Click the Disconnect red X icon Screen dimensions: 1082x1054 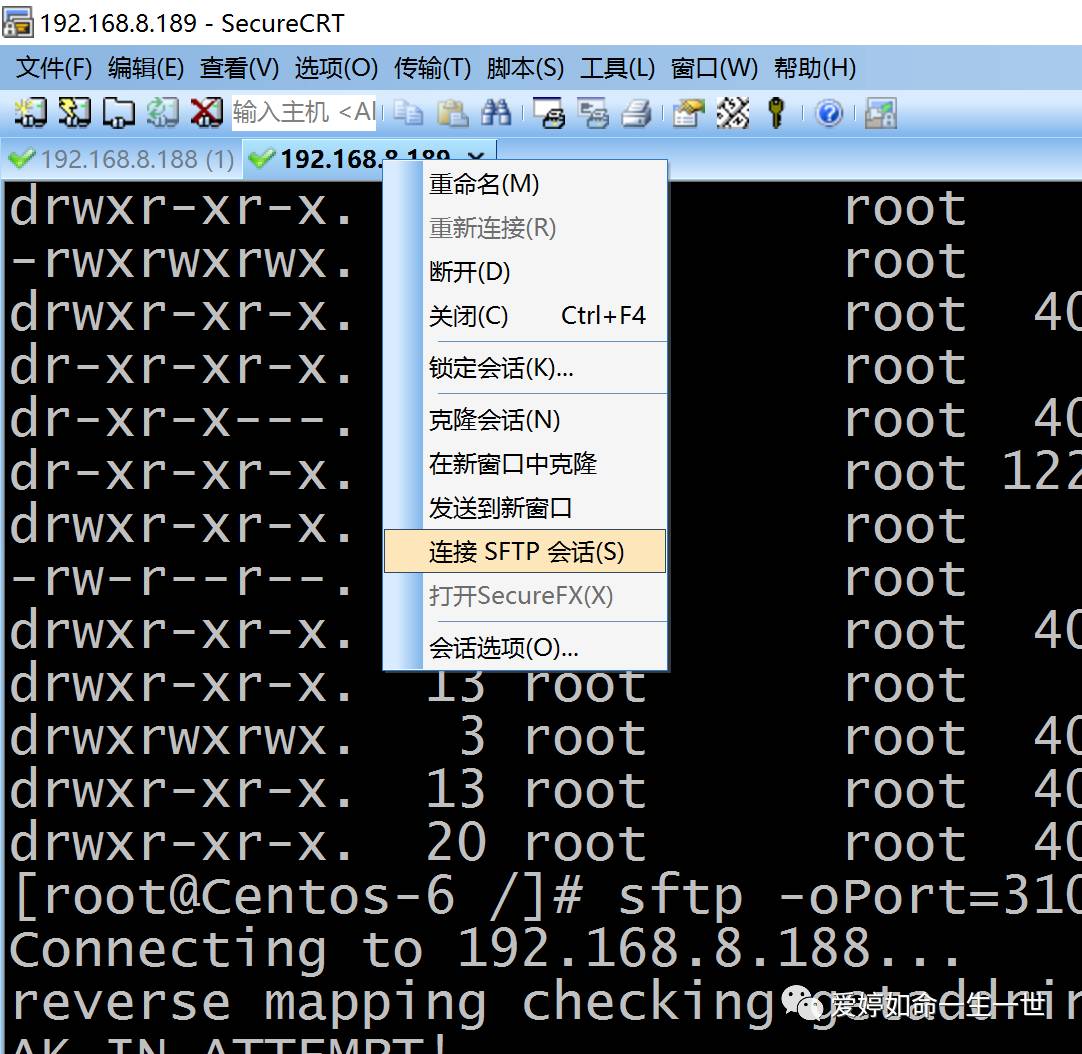tap(206, 113)
